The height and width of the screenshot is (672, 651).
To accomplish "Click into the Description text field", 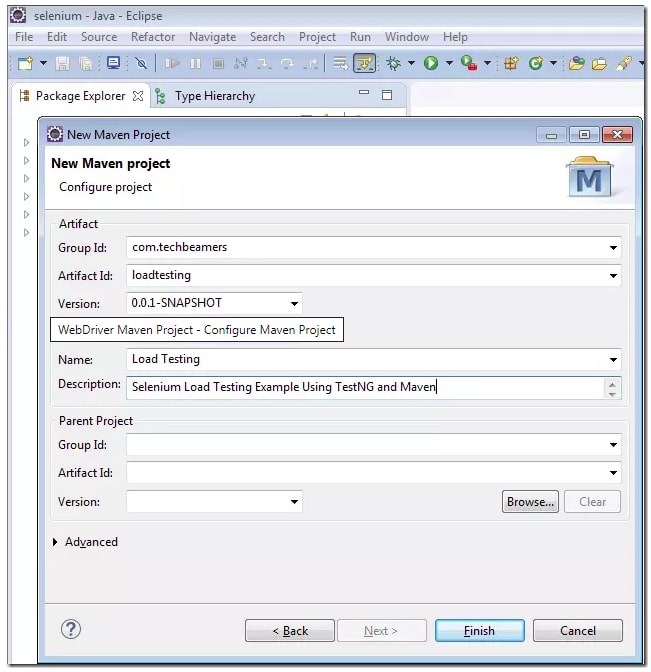I will coord(365,387).
